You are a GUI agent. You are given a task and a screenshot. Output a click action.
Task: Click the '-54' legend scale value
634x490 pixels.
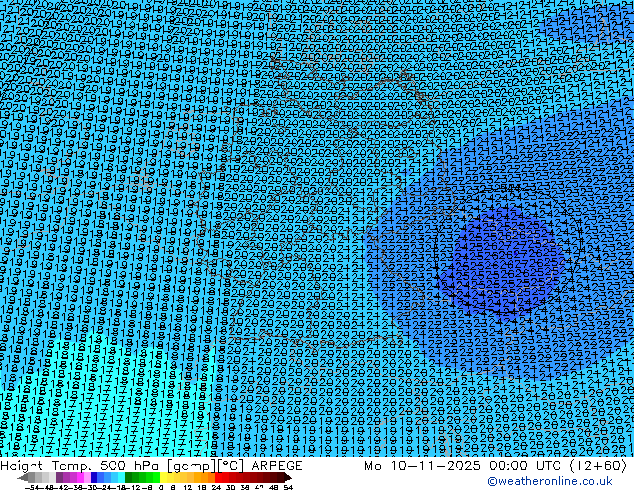click(x=32, y=487)
